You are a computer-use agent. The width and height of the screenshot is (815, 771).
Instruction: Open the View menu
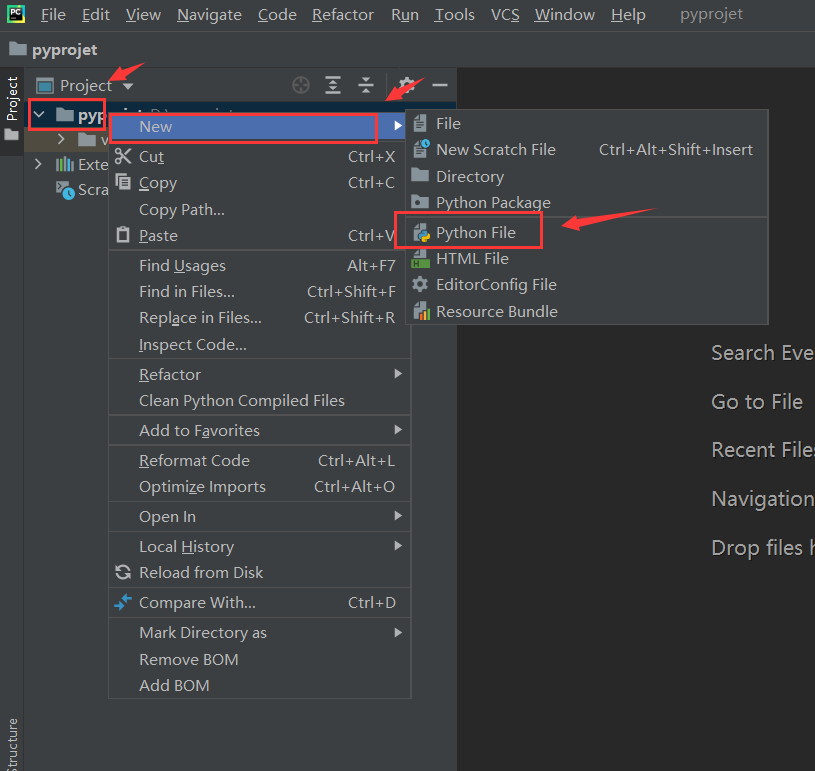click(x=143, y=15)
